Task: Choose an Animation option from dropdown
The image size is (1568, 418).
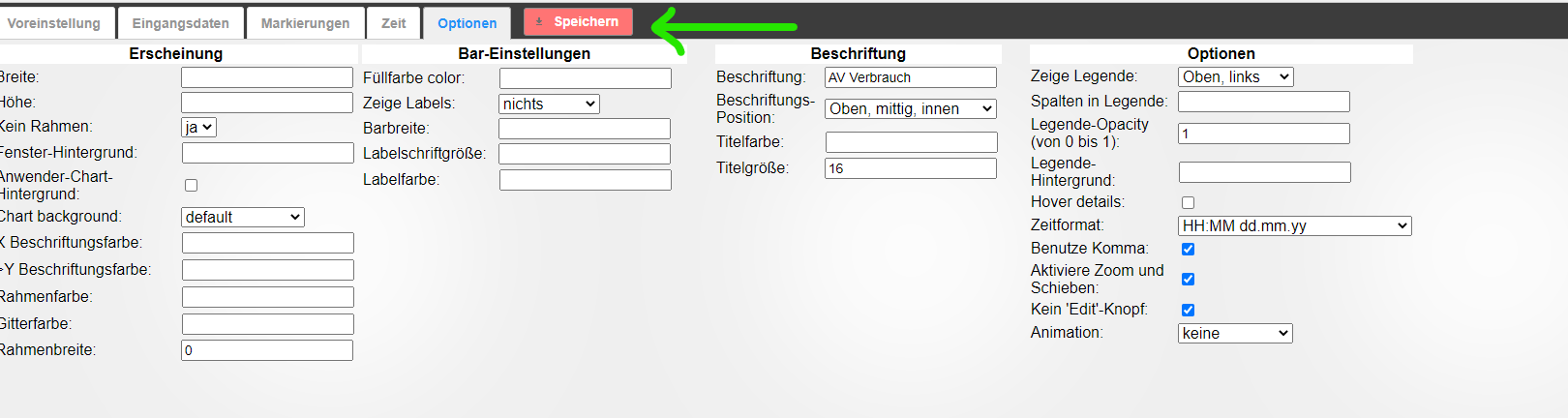Action: [x=1235, y=333]
